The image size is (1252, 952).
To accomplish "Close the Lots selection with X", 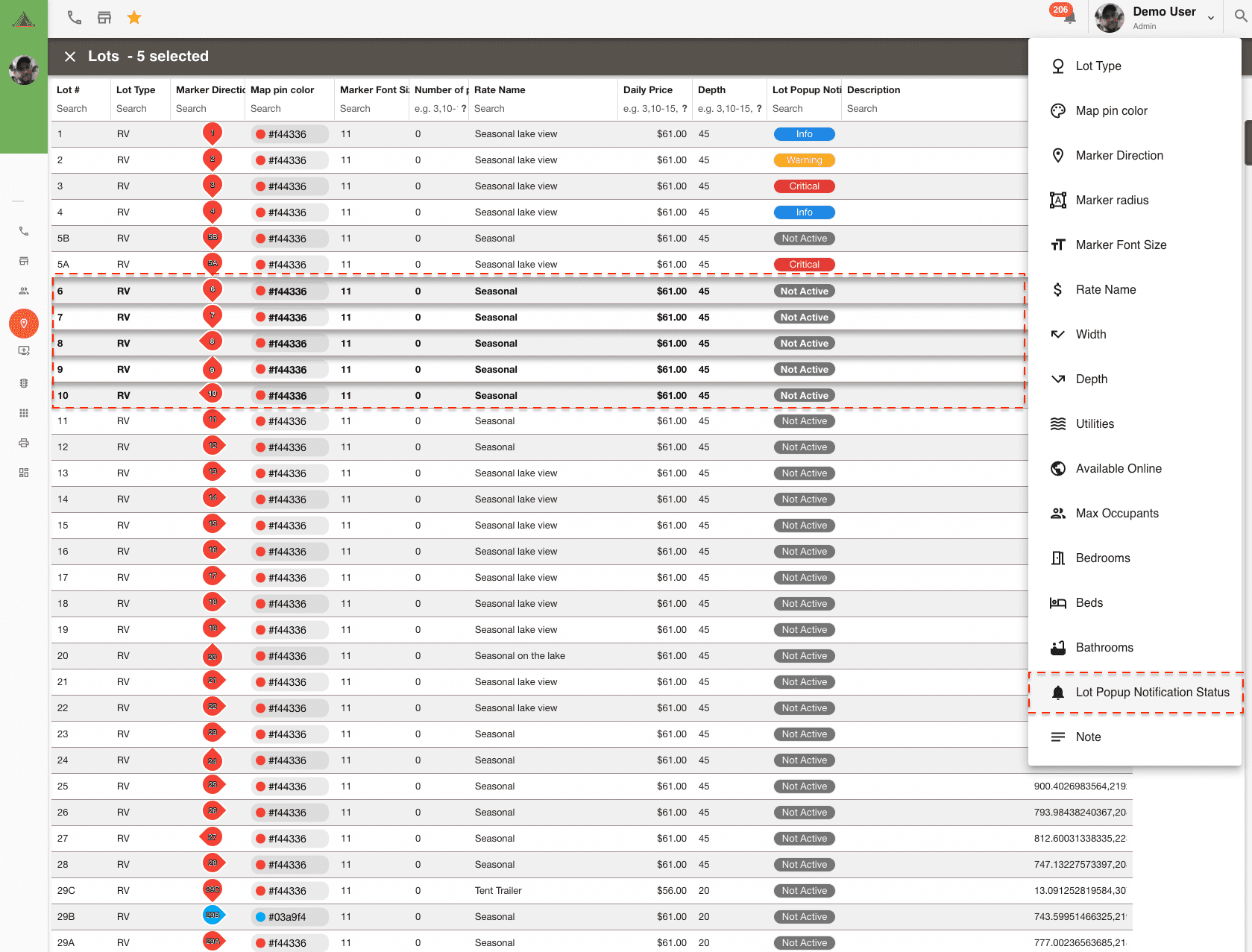I will 70,57.
